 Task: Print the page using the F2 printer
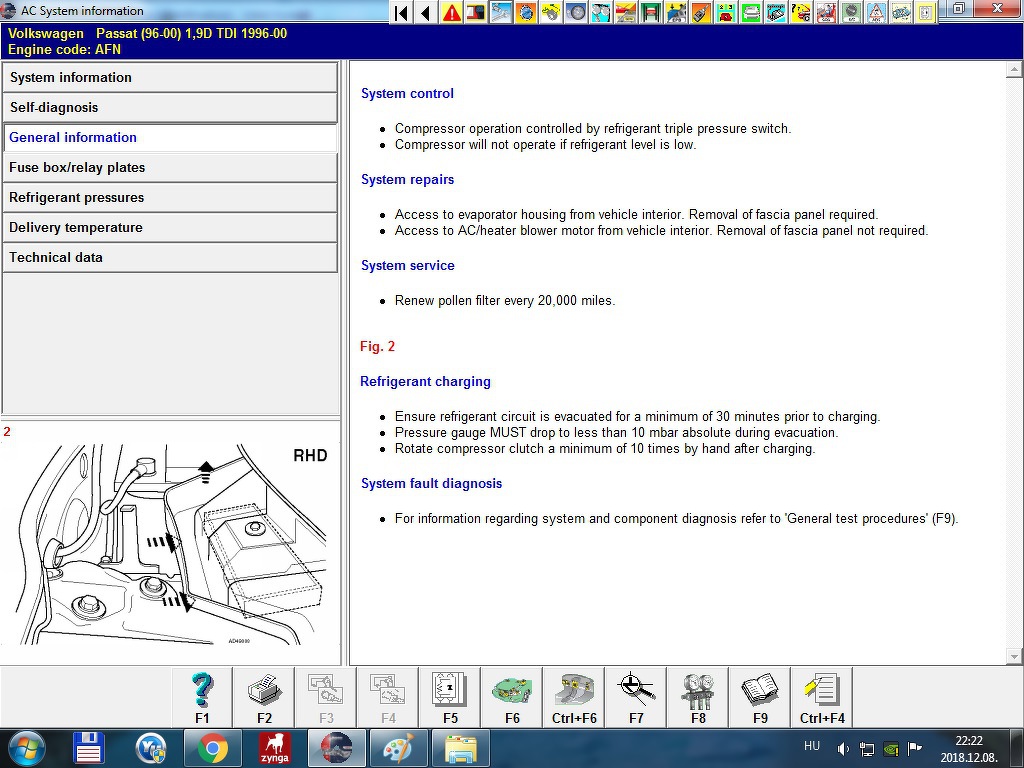tap(264, 697)
